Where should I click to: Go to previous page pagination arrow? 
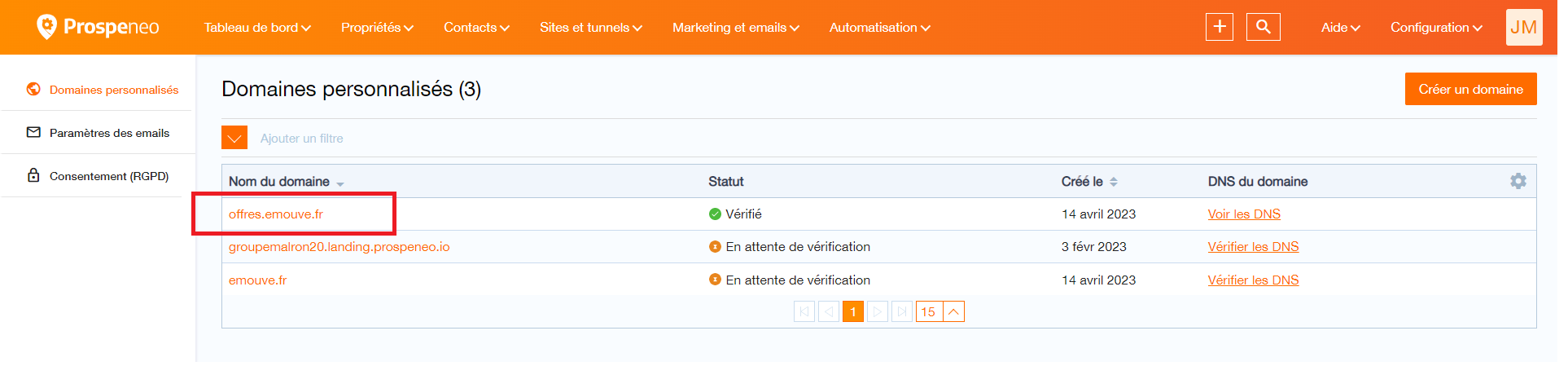829,311
